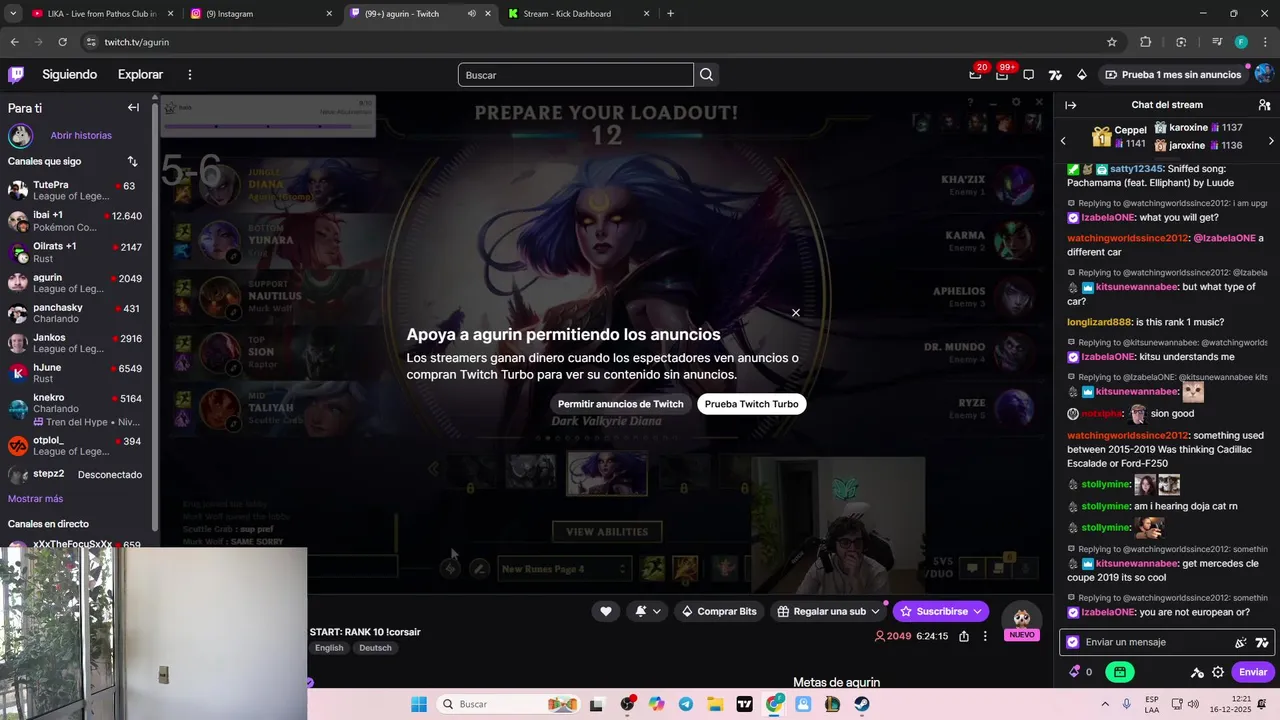The width and height of the screenshot is (1280, 720).
Task: Click the search magnifier button
Action: 707,75
